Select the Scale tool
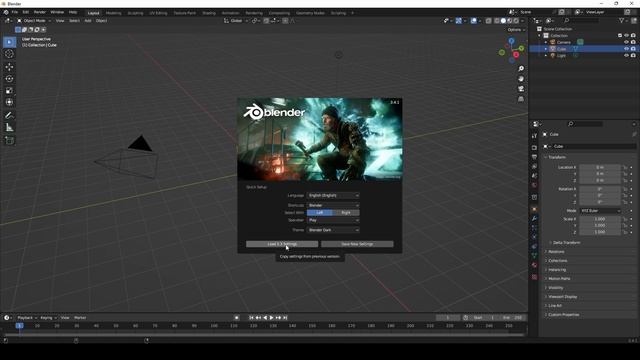The height and width of the screenshot is (360, 640). 9,91
